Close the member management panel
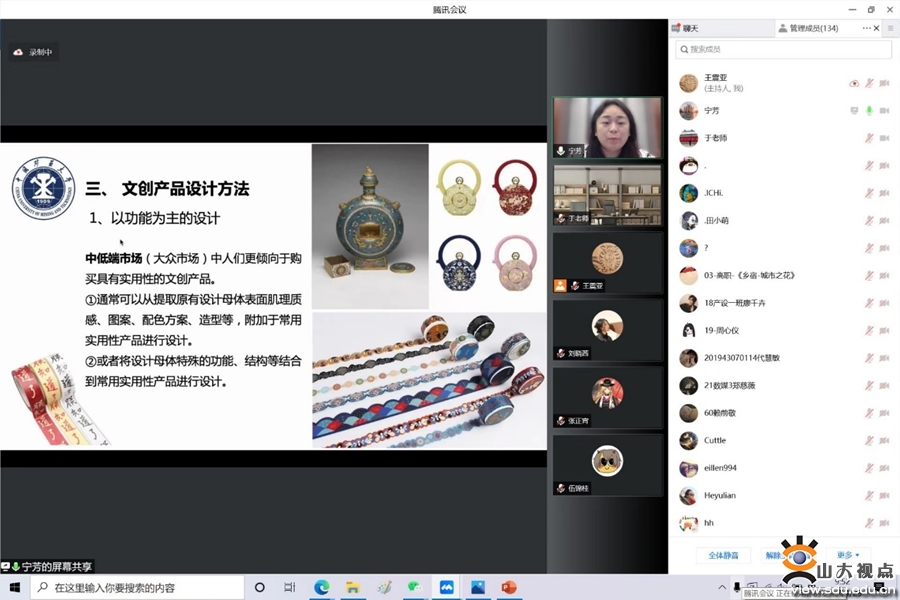 [877, 28]
